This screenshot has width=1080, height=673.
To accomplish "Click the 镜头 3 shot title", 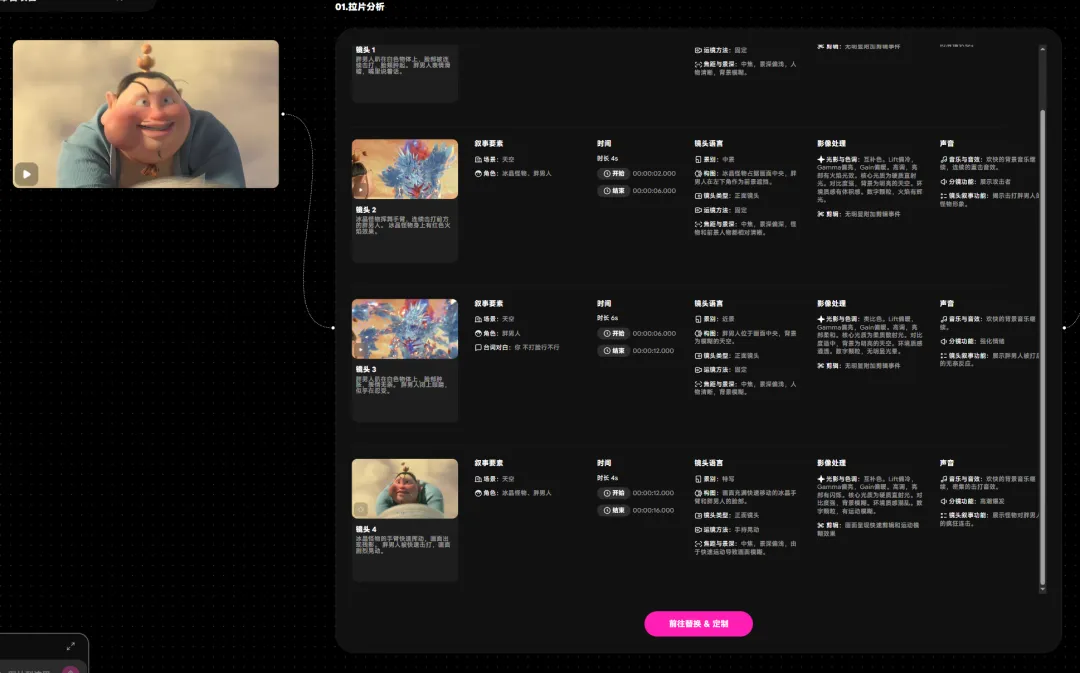I will coord(366,369).
